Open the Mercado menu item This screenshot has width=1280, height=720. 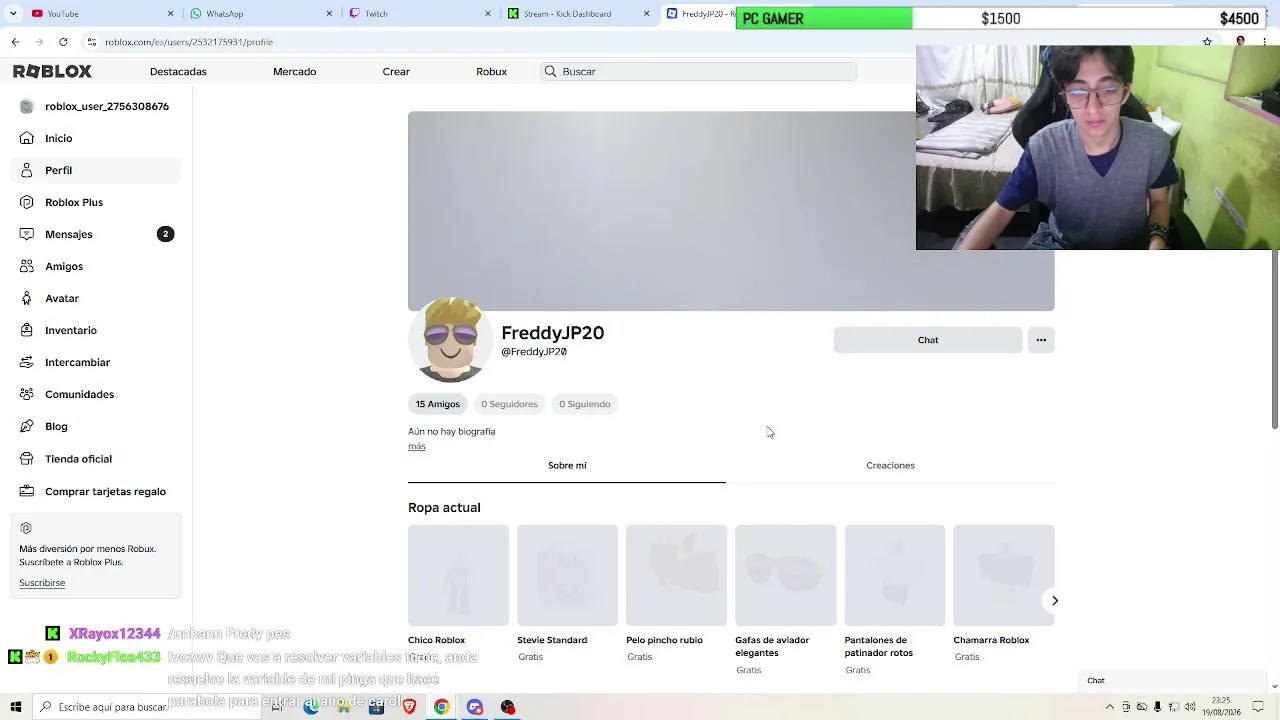coord(294,71)
